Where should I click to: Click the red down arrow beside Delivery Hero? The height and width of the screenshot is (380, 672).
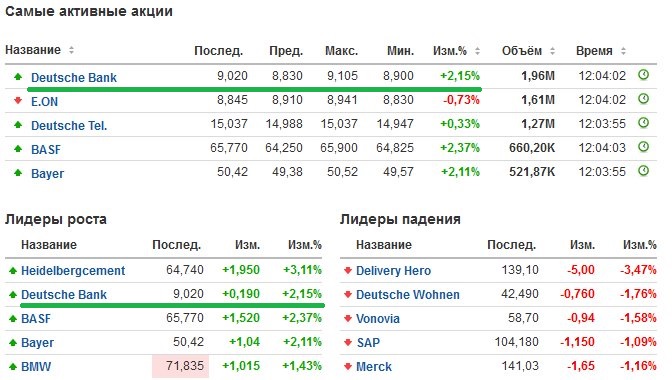pyautogui.click(x=348, y=271)
